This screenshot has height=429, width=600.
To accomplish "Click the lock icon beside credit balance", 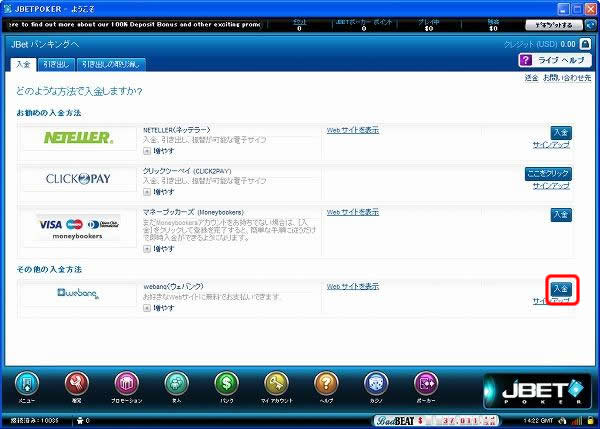I will [585, 44].
